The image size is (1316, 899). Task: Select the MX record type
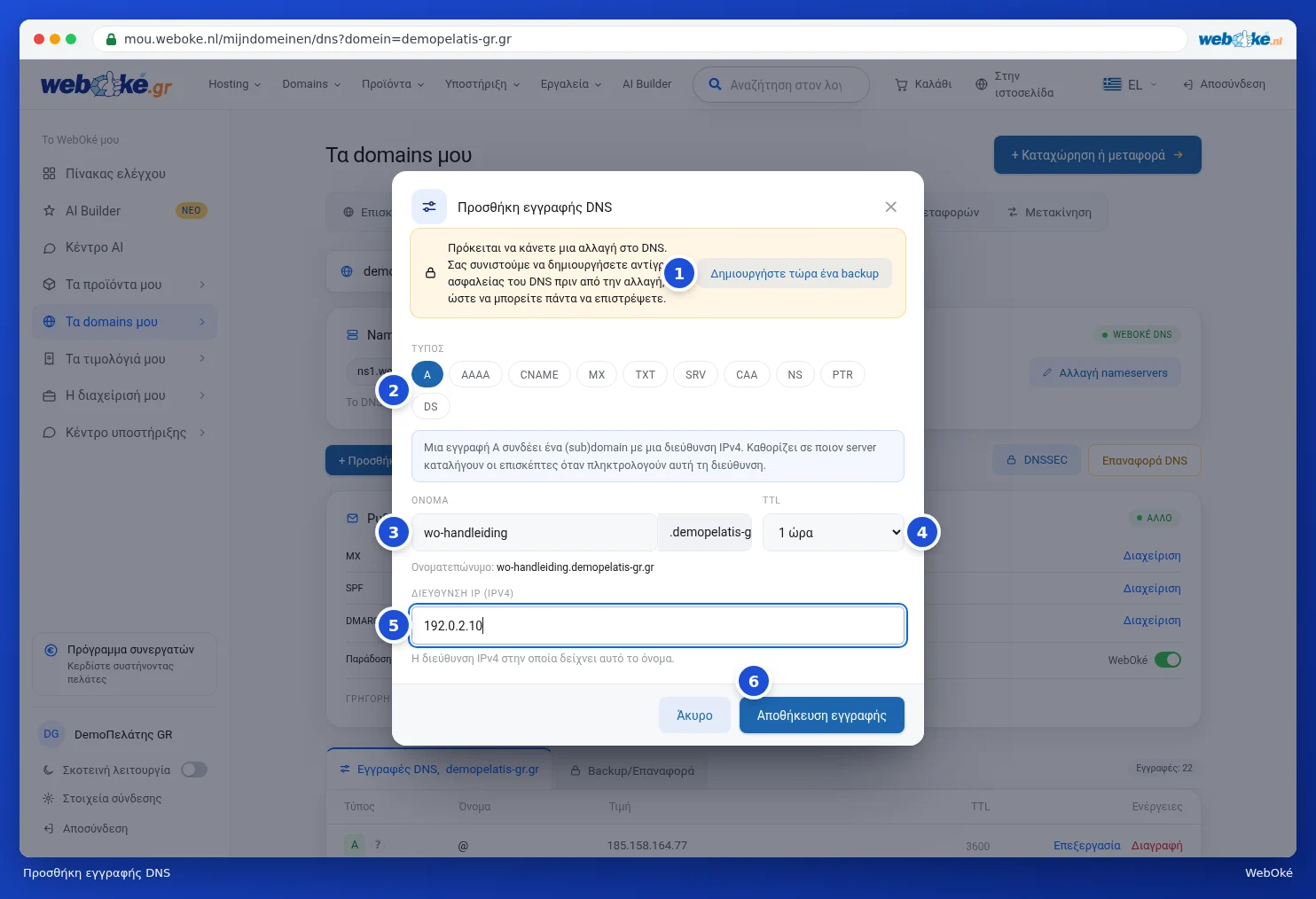coord(597,375)
